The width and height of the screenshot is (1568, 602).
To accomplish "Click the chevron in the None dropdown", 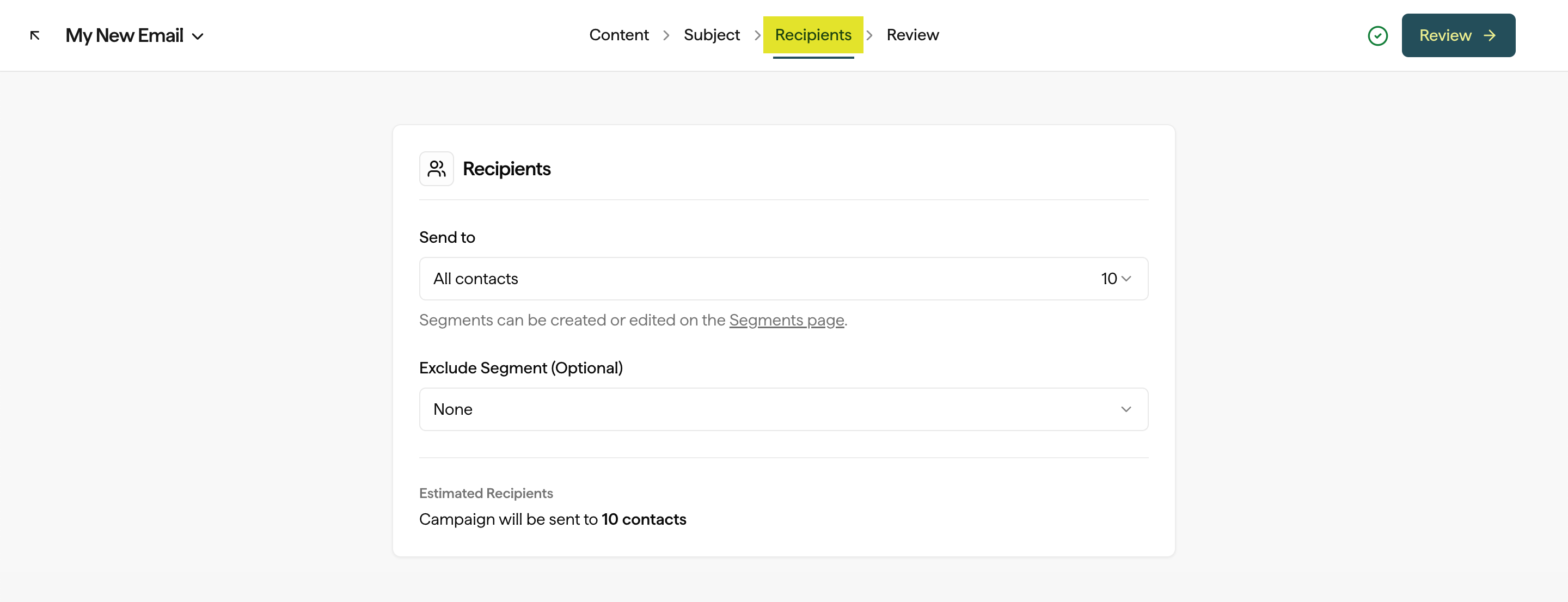I will (x=1125, y=409).
